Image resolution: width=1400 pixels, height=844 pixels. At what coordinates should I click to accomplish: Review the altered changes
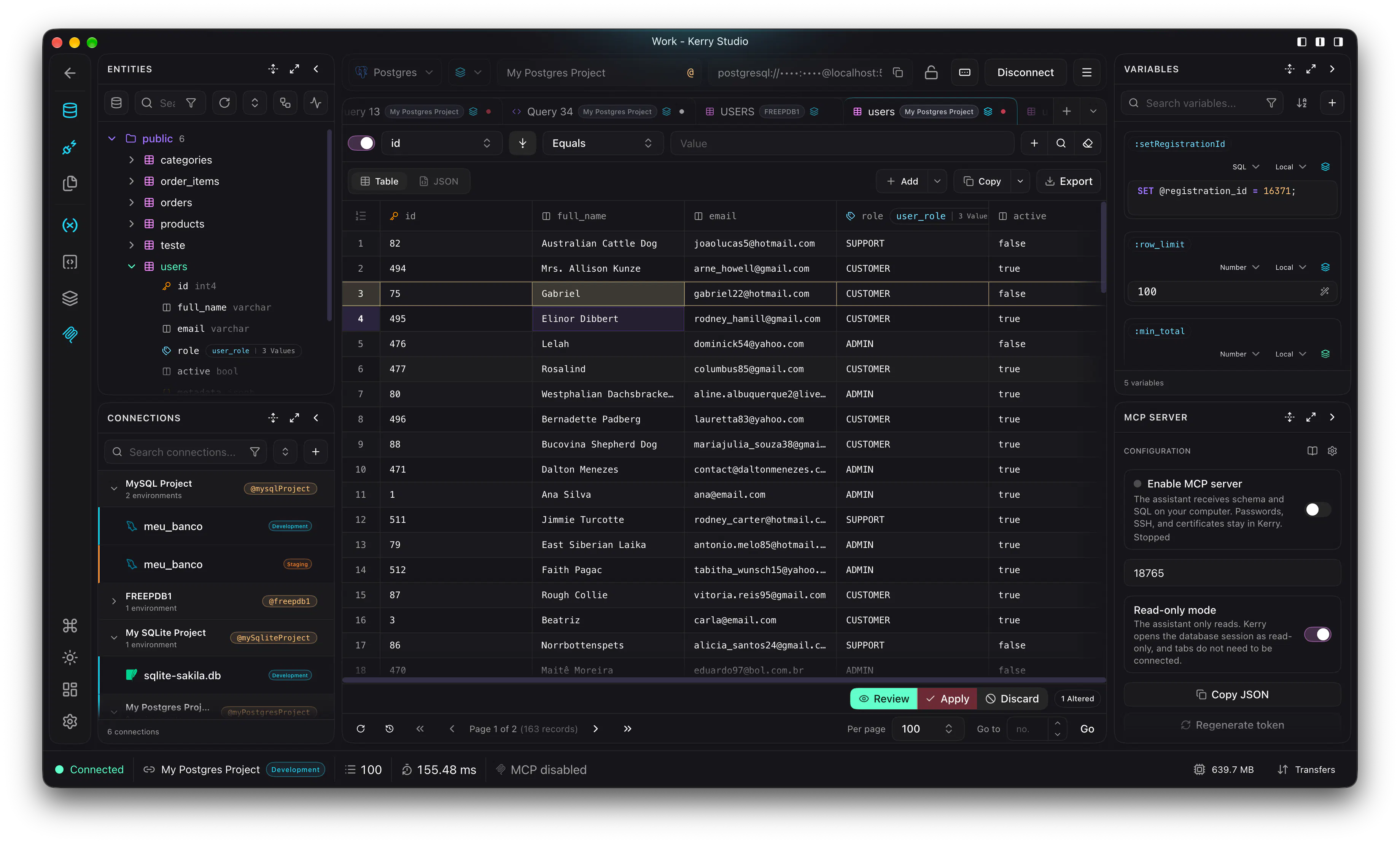click(x=883, y=699)
